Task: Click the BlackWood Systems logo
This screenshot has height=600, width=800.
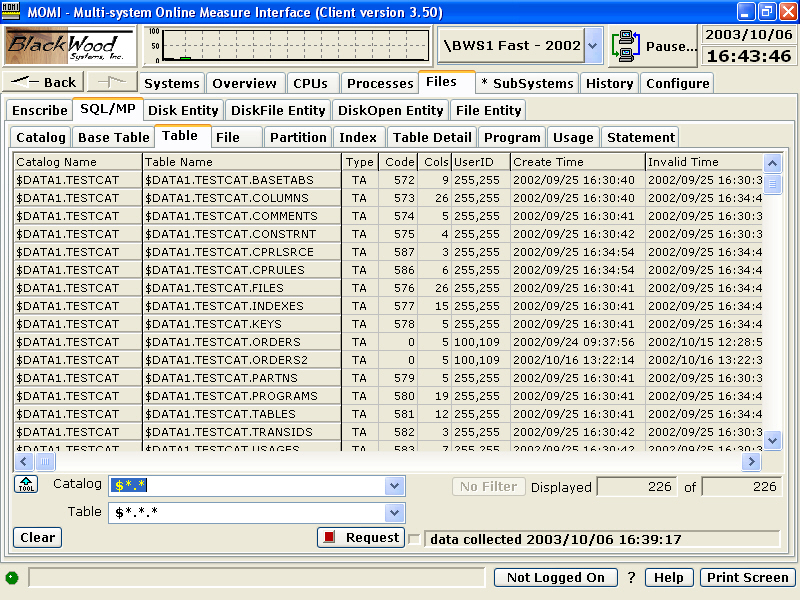Action: point(70,45)
